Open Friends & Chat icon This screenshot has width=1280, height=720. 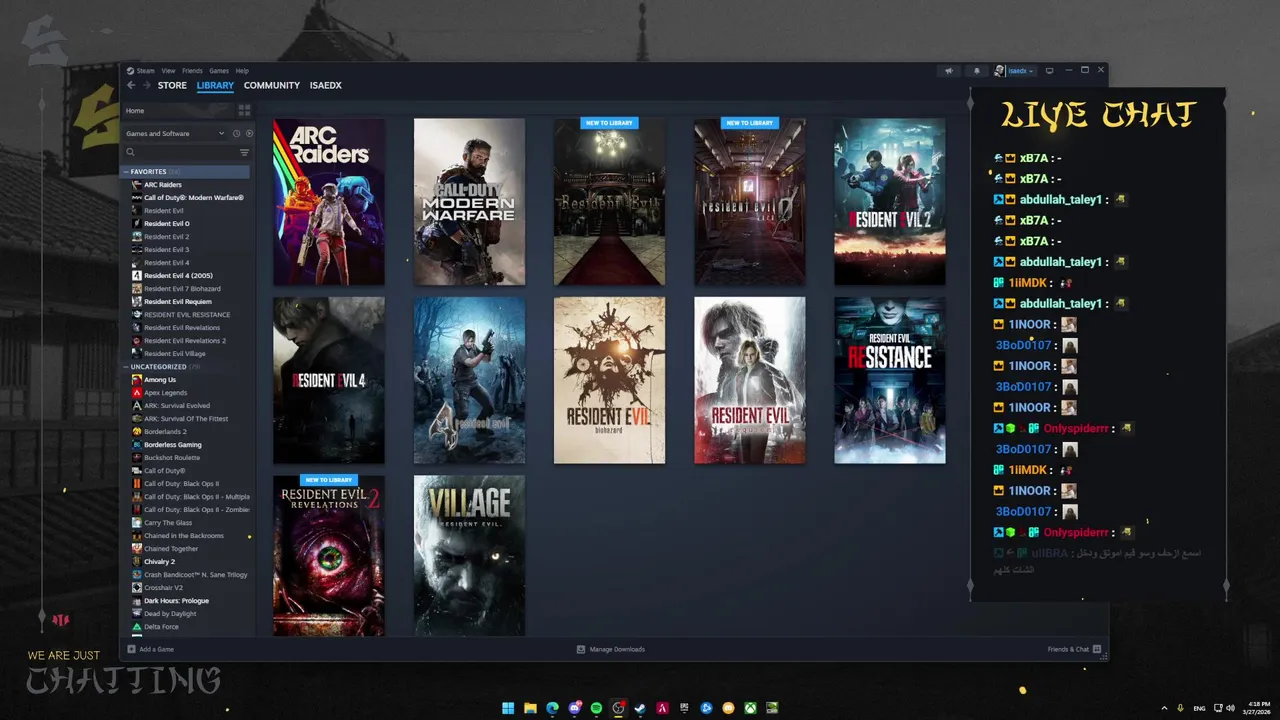coord(1097,649)
